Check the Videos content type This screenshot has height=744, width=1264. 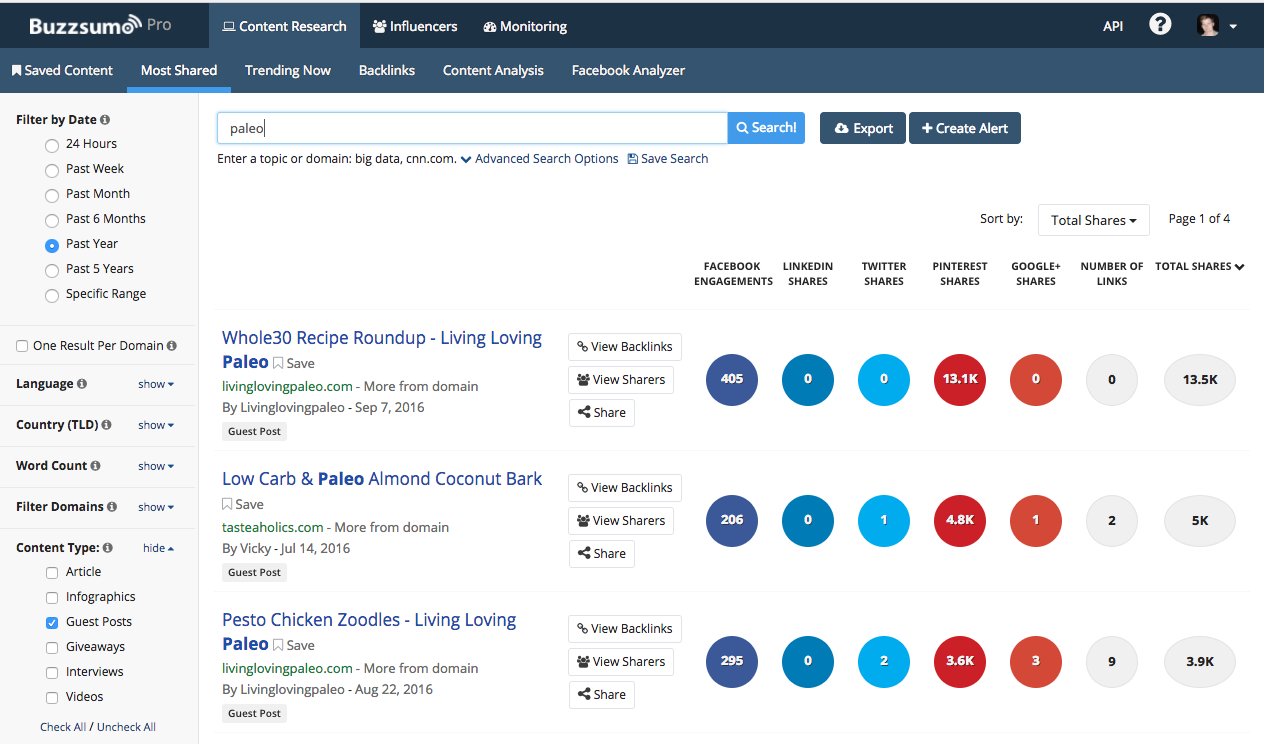52,698
